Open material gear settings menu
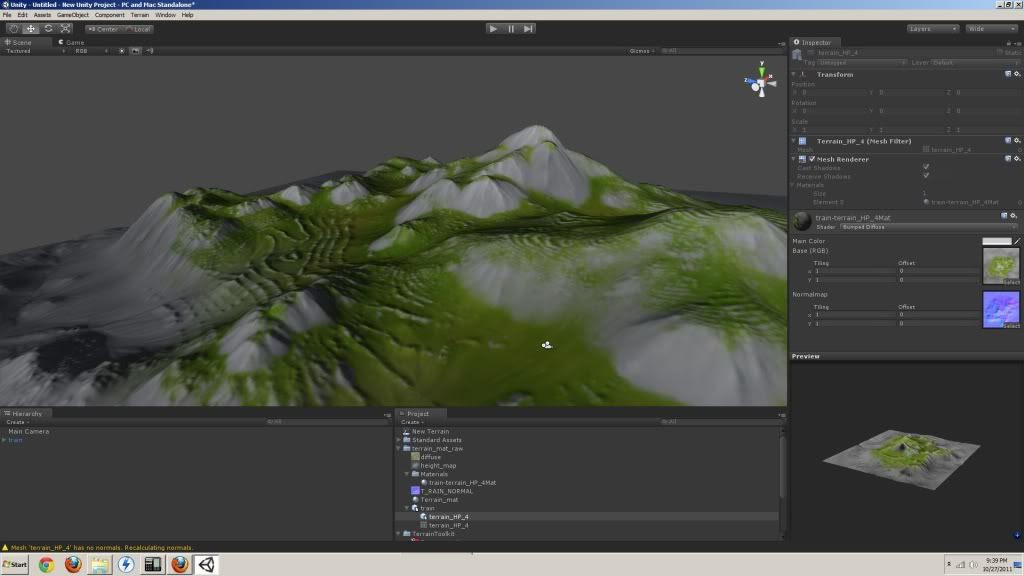This screenshot has width=1024, height=576. [1014, 216]
